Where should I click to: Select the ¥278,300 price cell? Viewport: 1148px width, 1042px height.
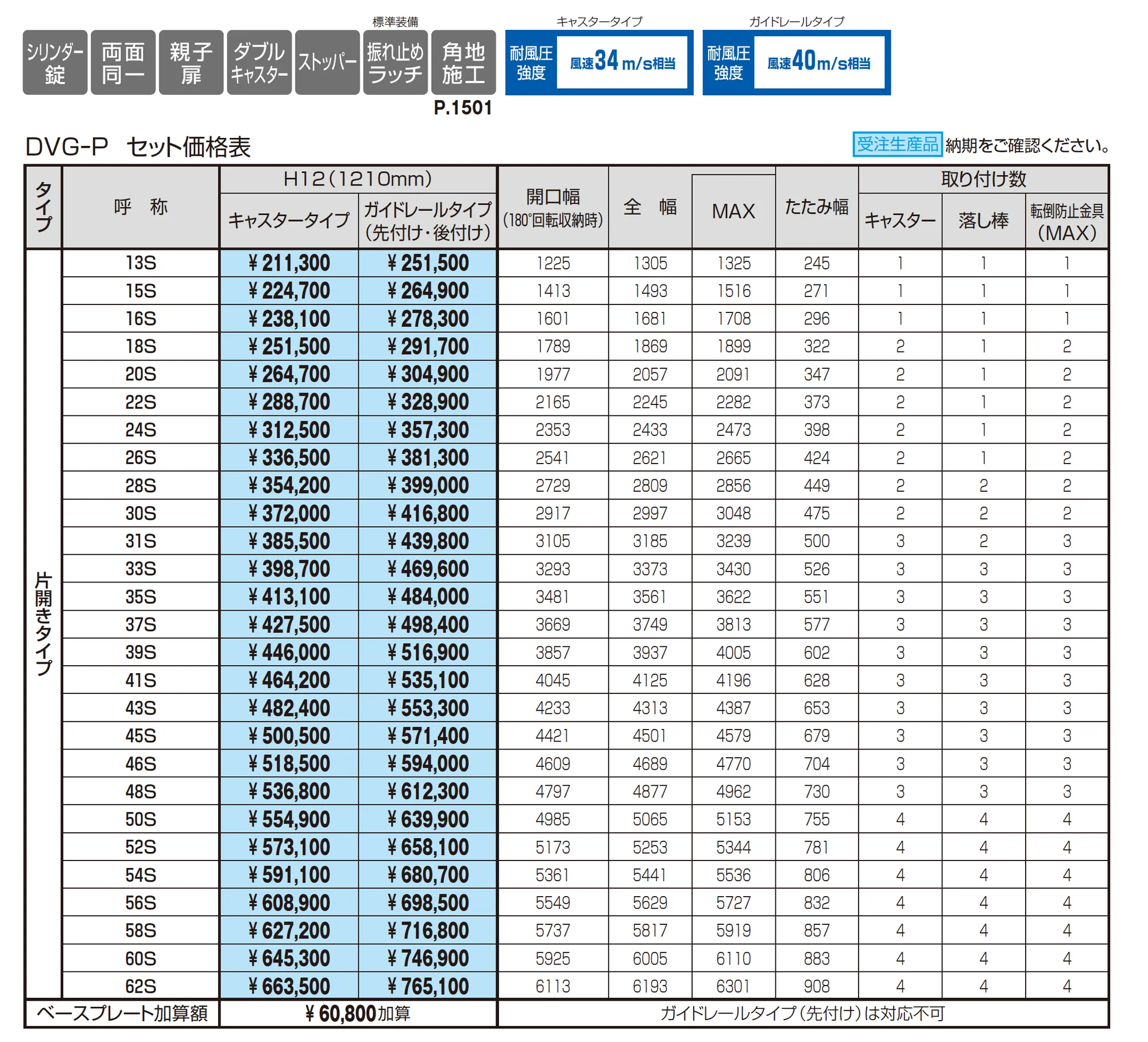[x=428, y=319]
